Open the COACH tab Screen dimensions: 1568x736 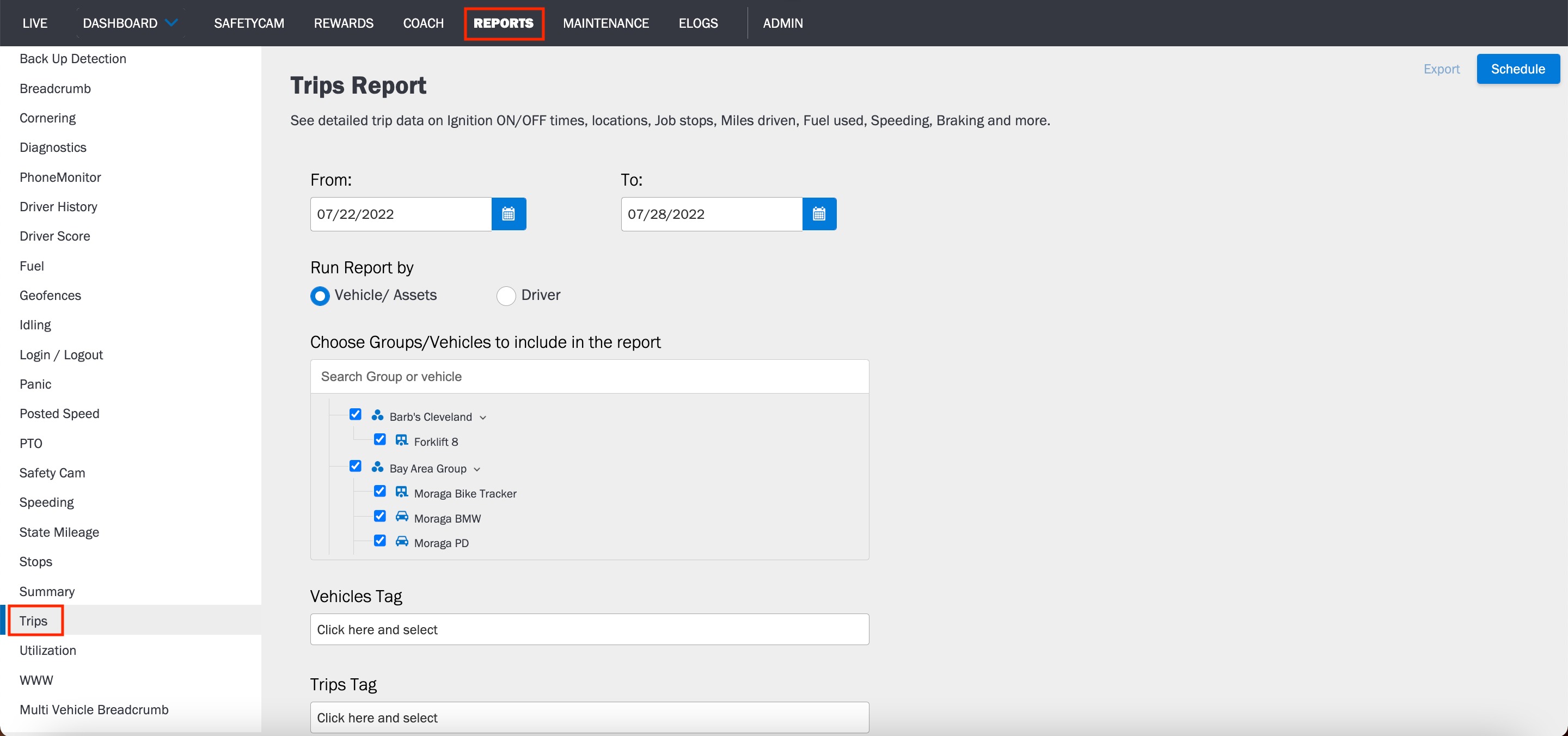coord(423,23)
